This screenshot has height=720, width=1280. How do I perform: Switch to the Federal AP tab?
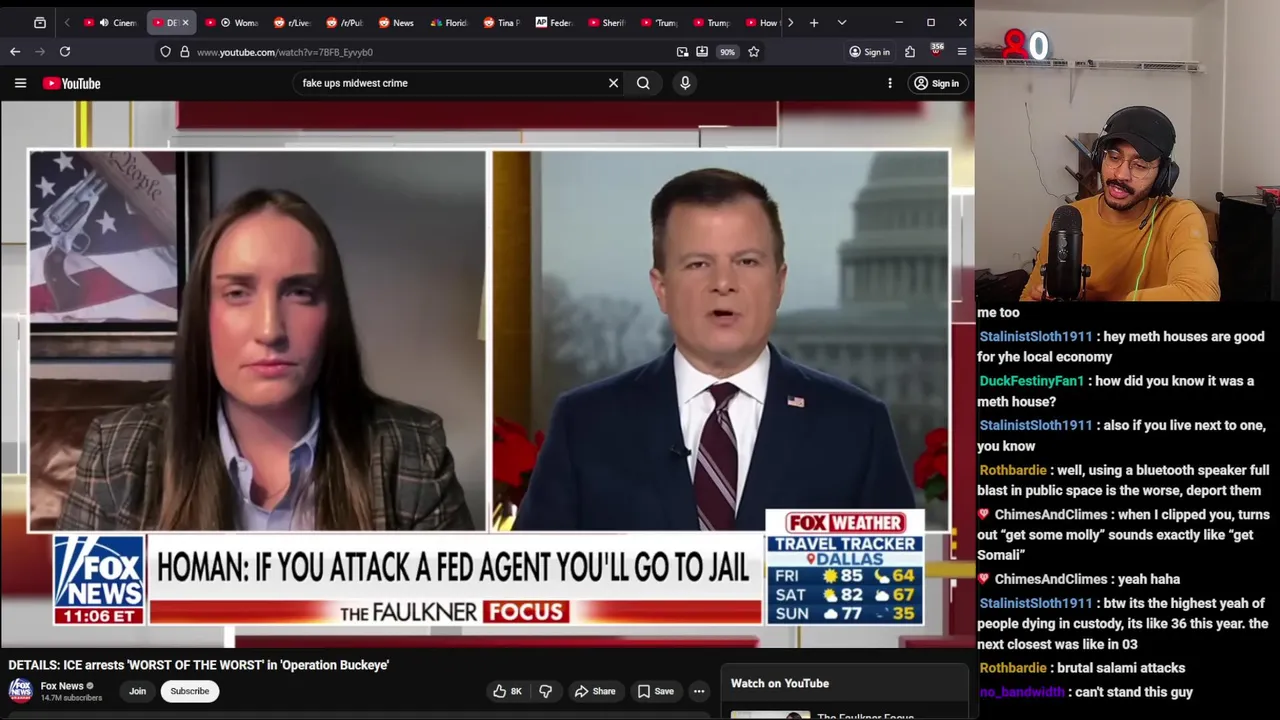(x=553, y=22)
